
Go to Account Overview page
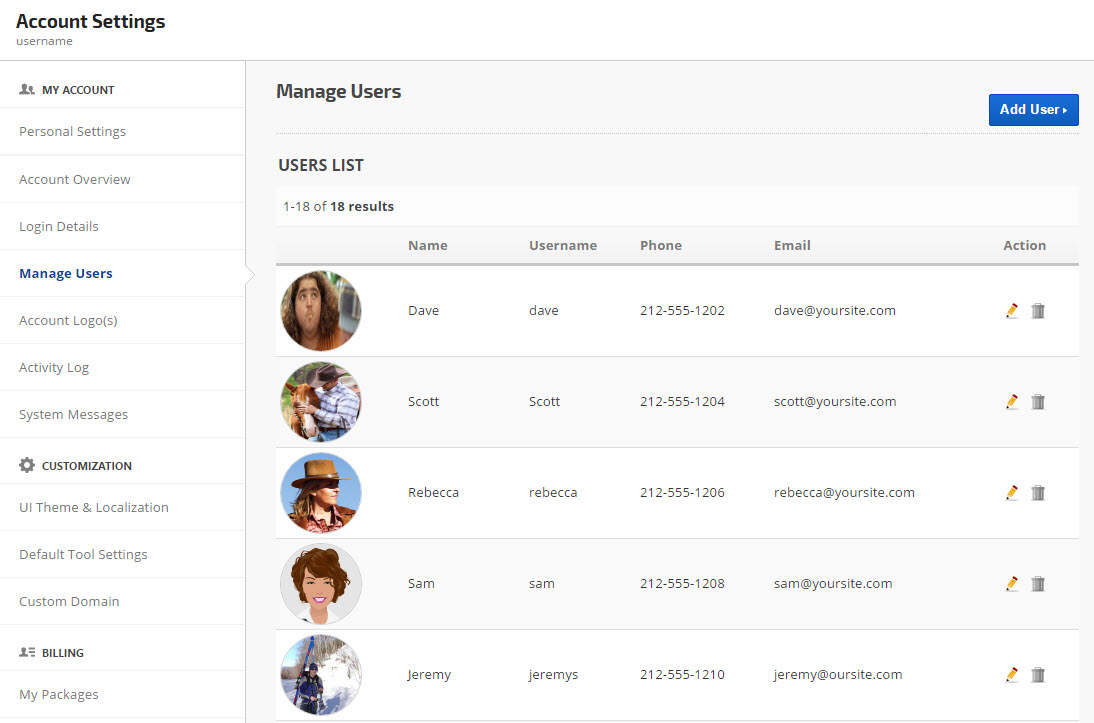[75, 180]
